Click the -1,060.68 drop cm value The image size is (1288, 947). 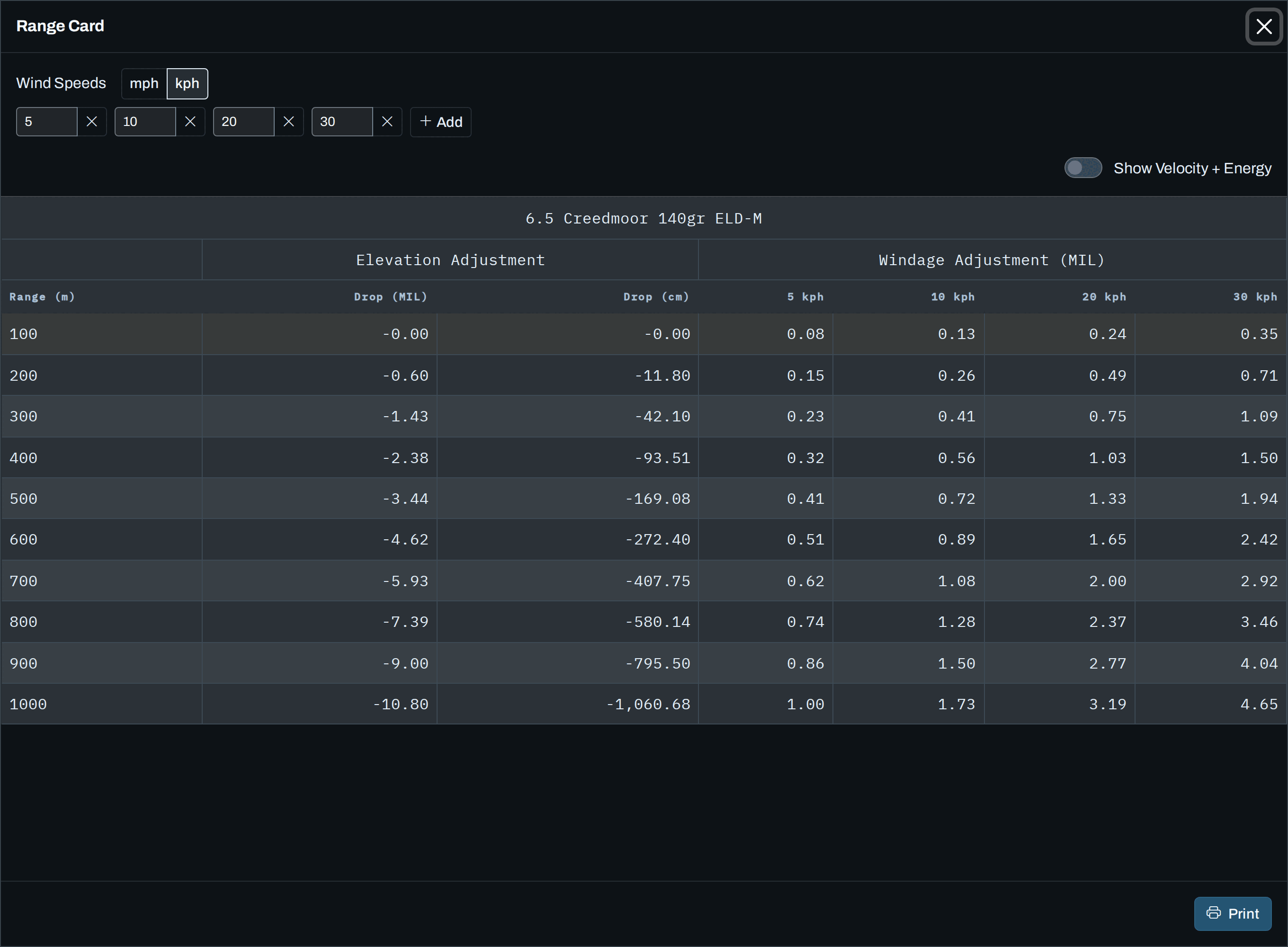[648, 704]
